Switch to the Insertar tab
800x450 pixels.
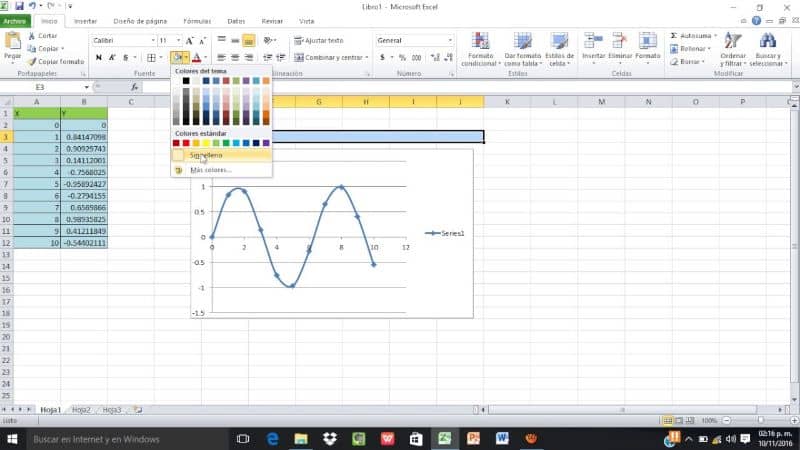(x=85, y=21)
